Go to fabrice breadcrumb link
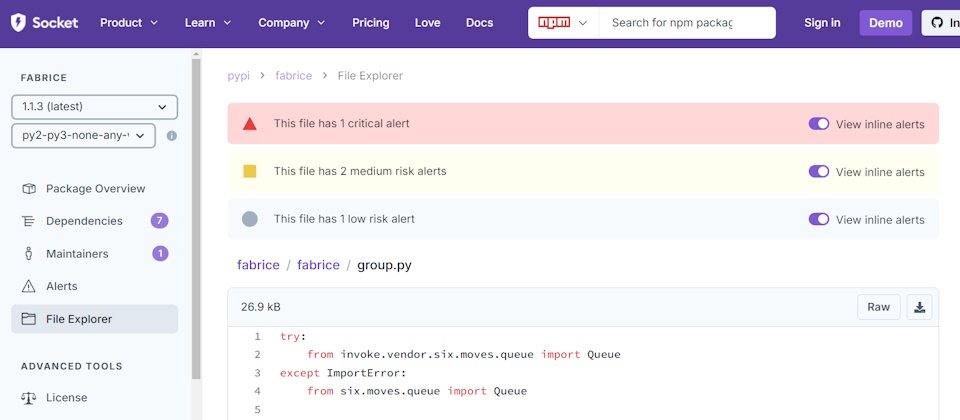This screenshot has height=420, width=960. coord(293,76)
